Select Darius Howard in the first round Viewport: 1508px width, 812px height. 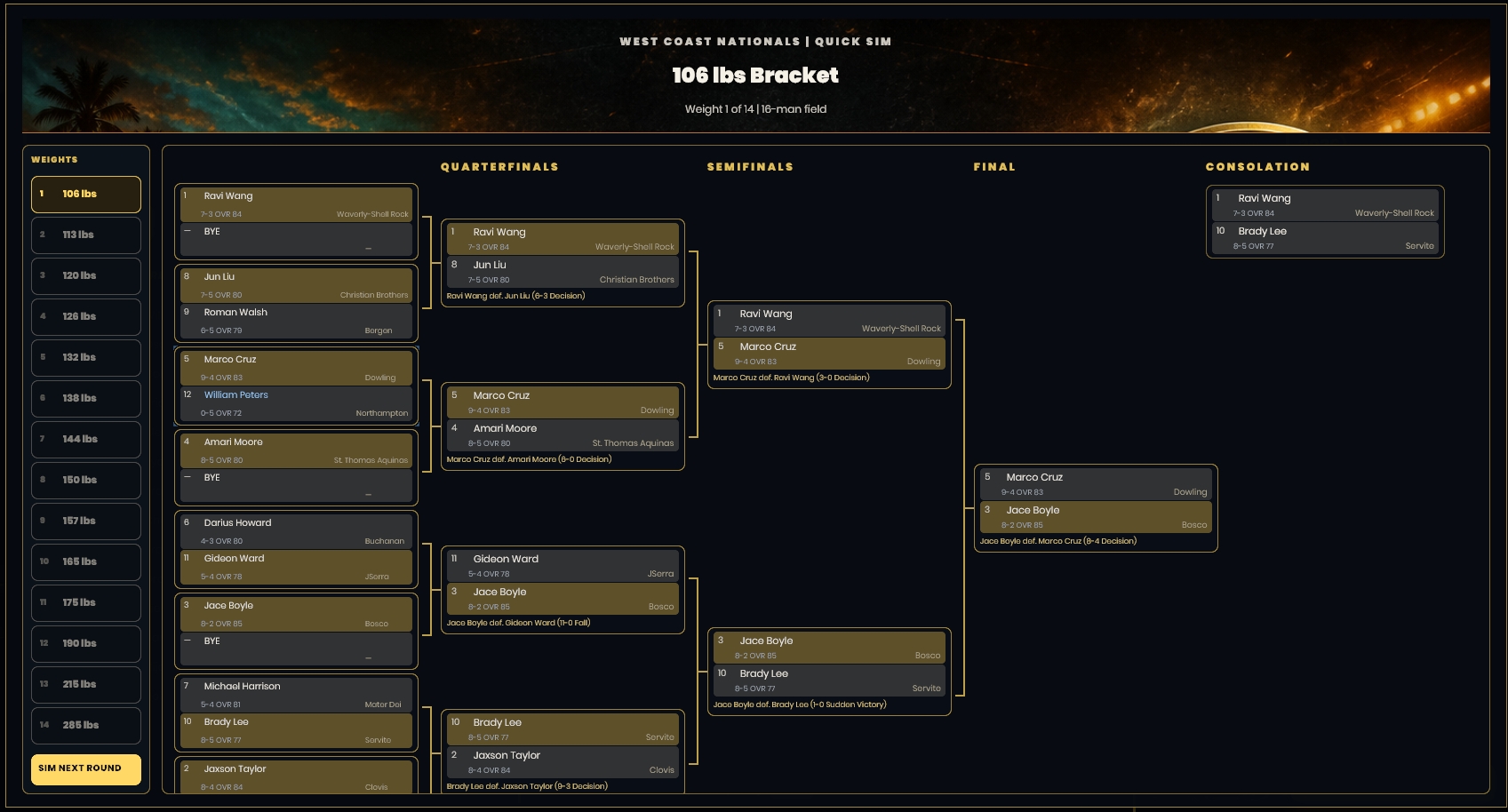[x=296, y=531]
